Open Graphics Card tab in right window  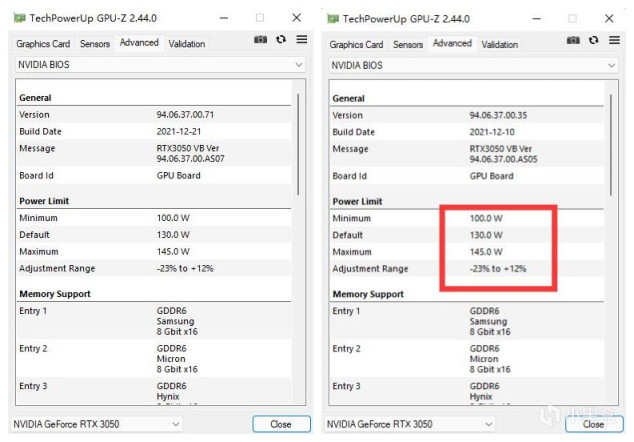click(356, 44)
